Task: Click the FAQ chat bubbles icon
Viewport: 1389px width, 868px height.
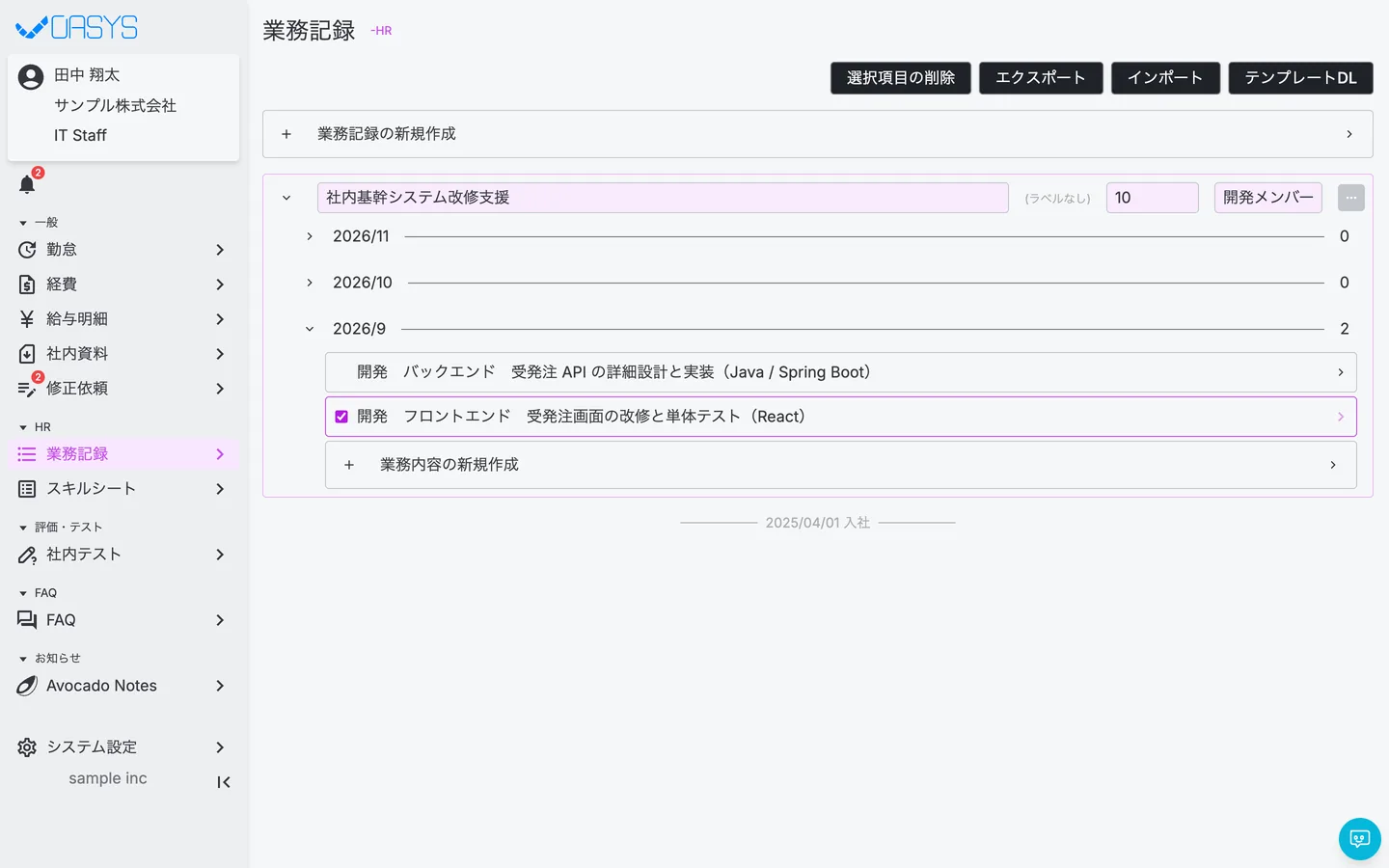Action: pyautogui.click(x=27, y=620)
